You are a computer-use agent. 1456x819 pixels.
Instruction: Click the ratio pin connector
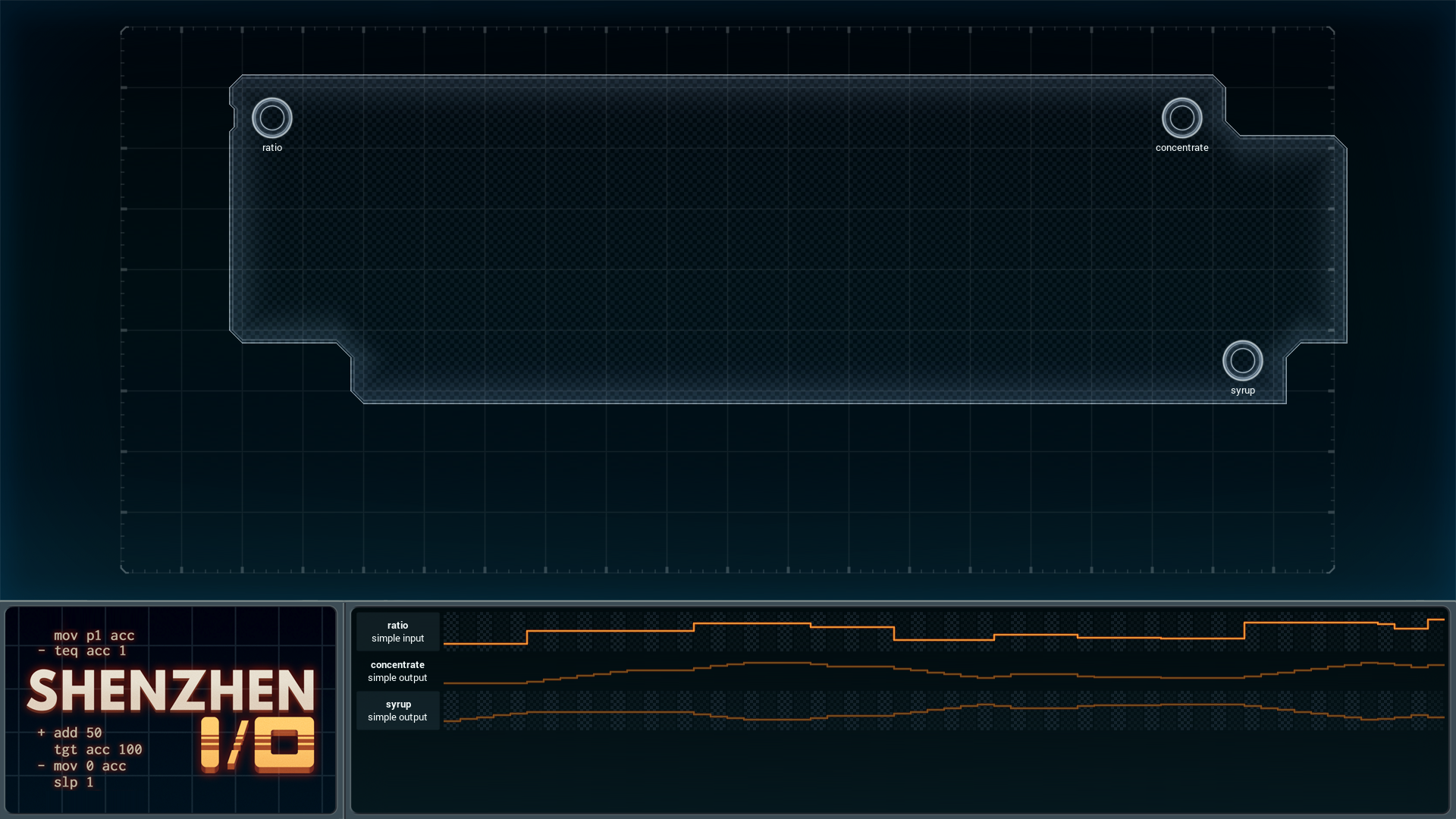272,118
